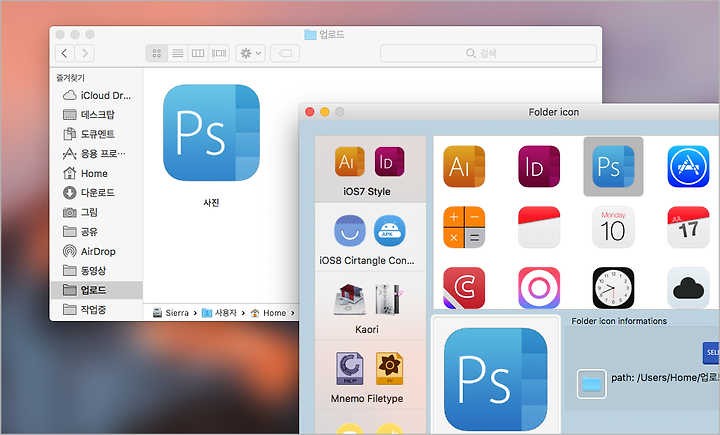Click the Finder tags button

coord(285,53)
